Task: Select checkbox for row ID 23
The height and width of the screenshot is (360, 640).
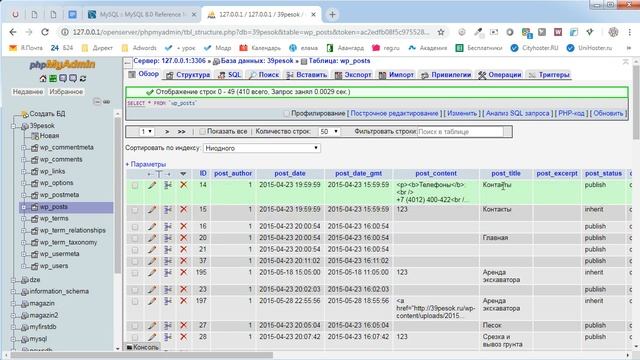Action: click(135, 290)
